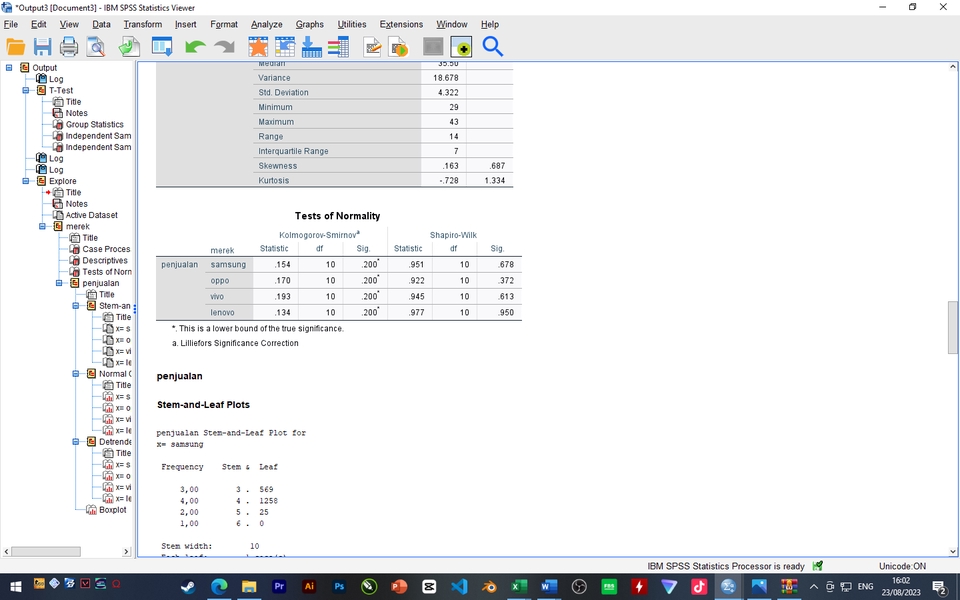Open the Insert menu

[x=186, y=24]
